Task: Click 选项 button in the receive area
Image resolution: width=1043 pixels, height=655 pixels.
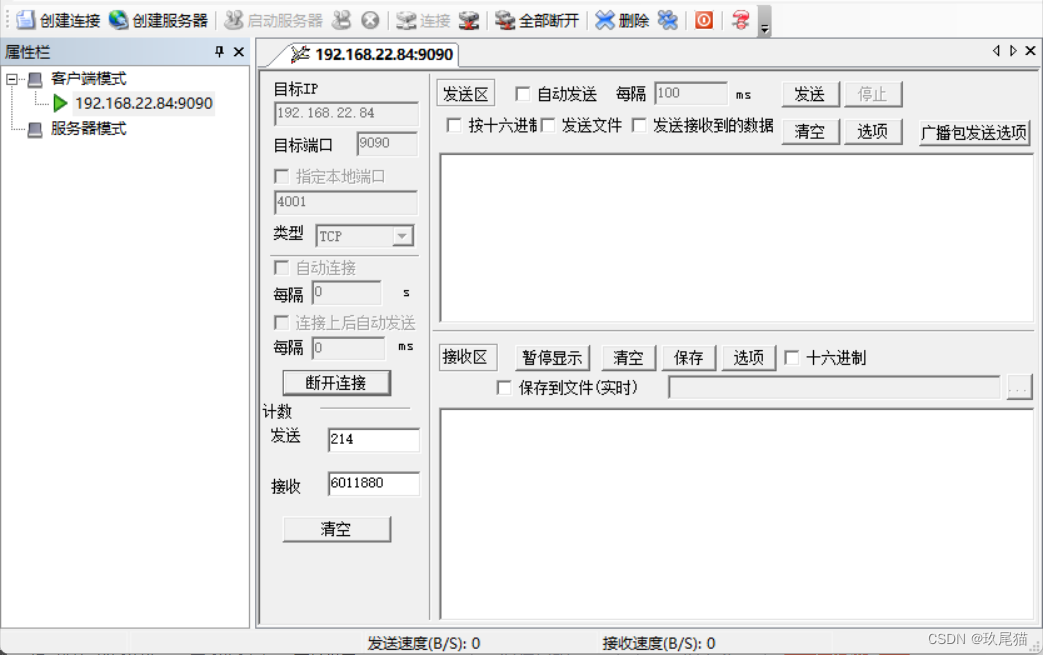Action: click(x=748, y=358)
